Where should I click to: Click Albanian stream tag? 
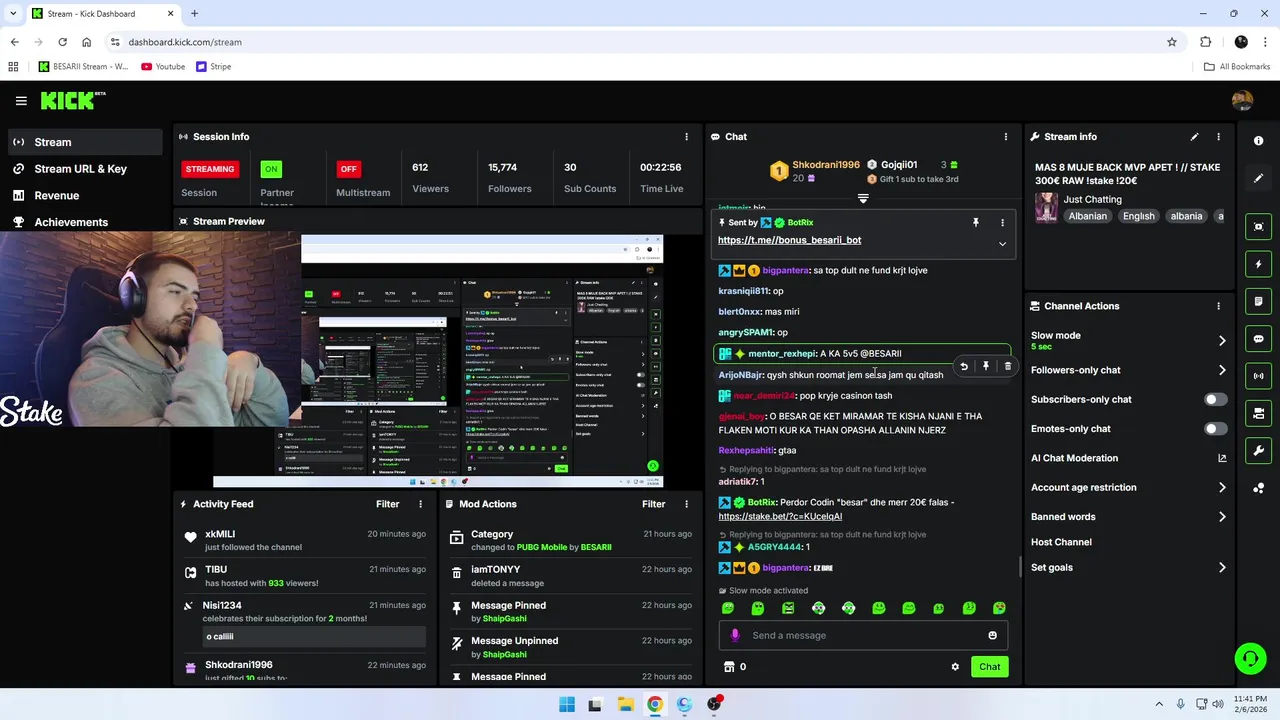(1087, 216)
